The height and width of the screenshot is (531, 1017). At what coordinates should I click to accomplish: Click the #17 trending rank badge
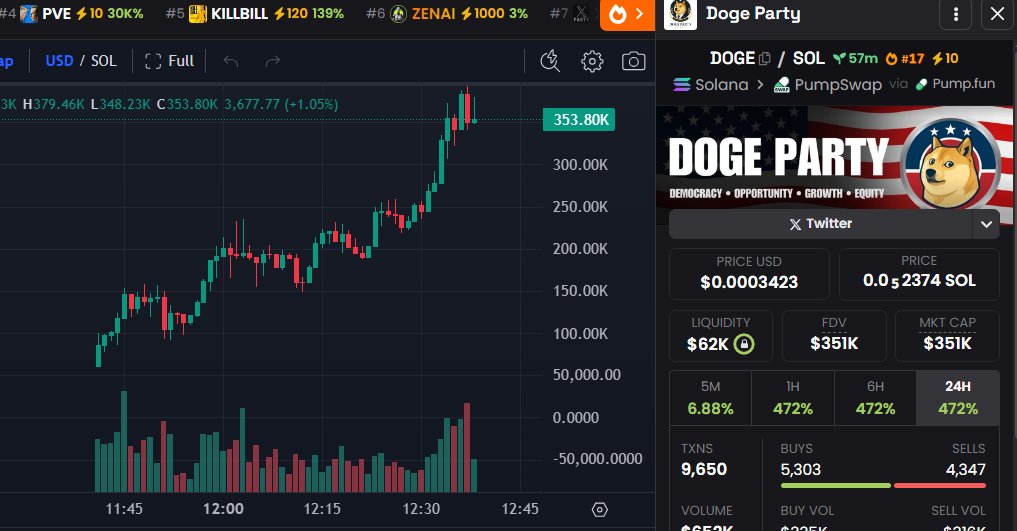click(905, 59)
